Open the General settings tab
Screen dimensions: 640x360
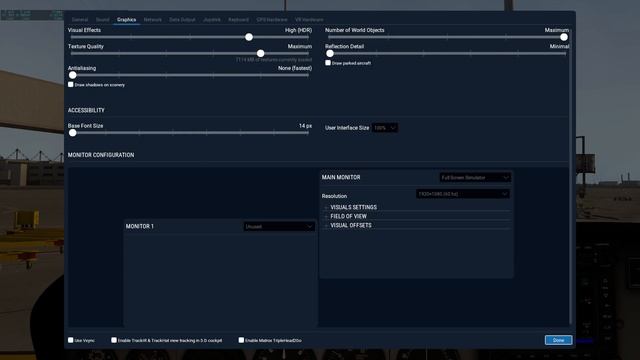(x=80, y=20)
